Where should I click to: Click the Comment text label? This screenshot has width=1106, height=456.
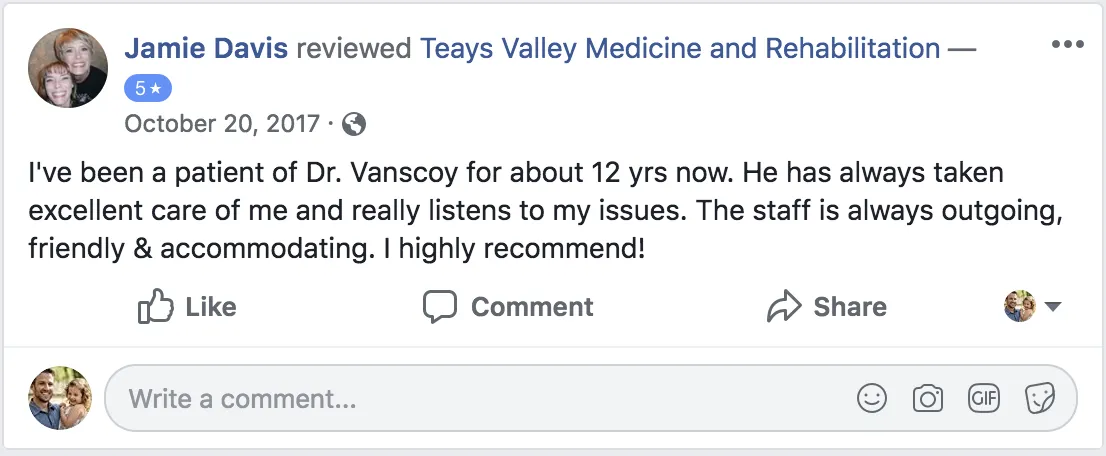(x=532, y=306)
